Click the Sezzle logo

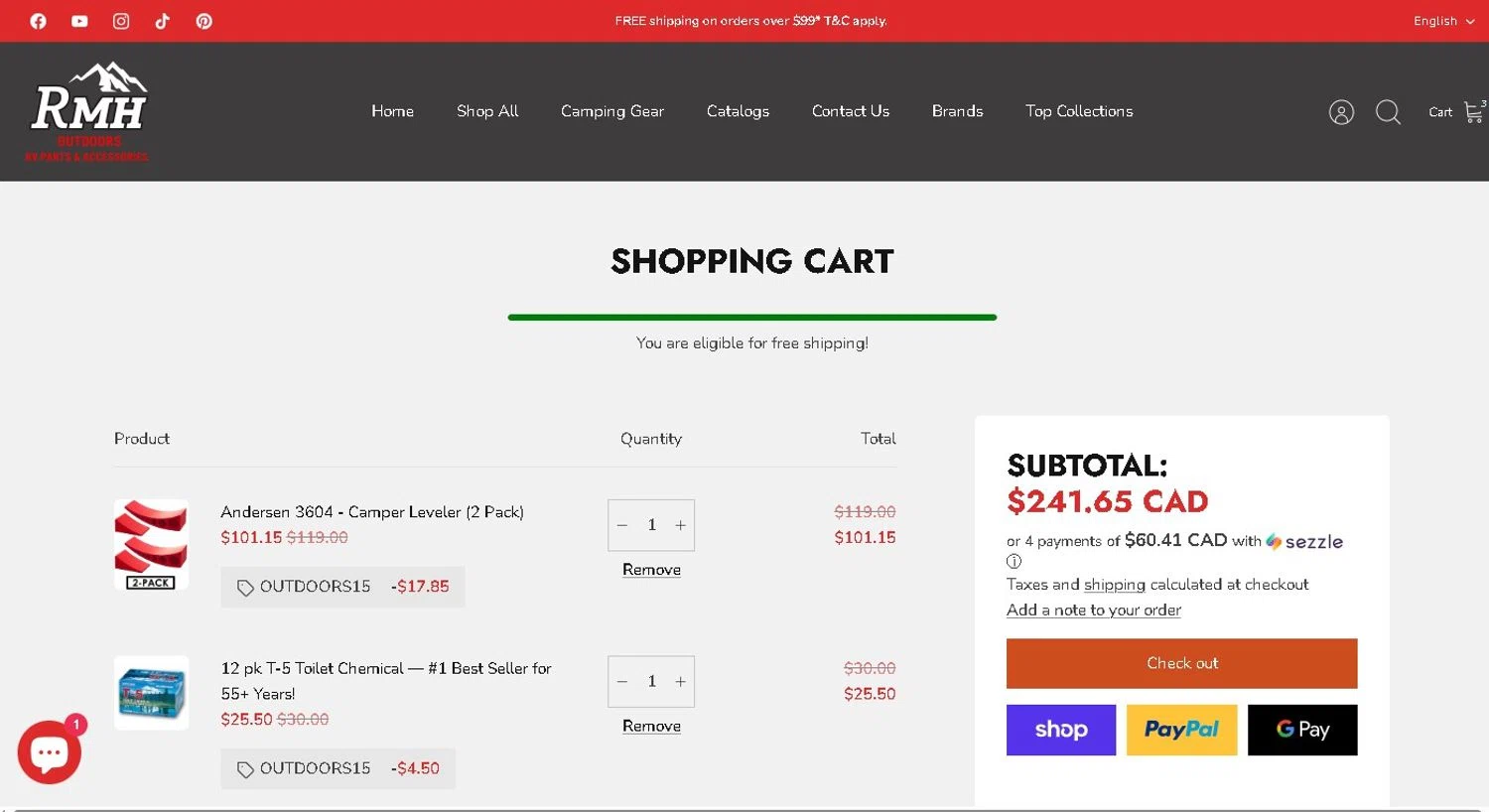click(x=1304, y=541)
